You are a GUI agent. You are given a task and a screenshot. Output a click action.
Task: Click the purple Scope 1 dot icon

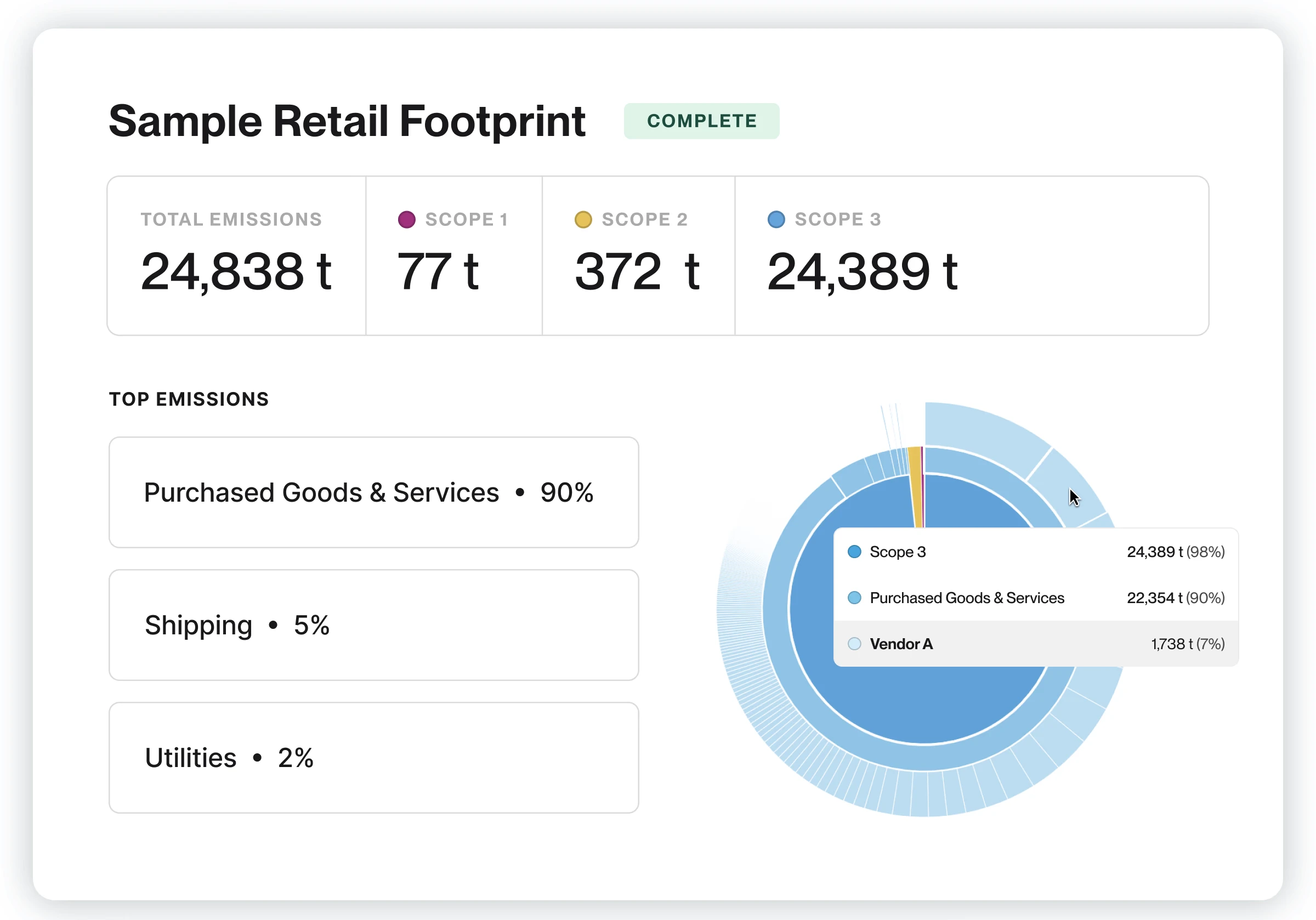406,219
